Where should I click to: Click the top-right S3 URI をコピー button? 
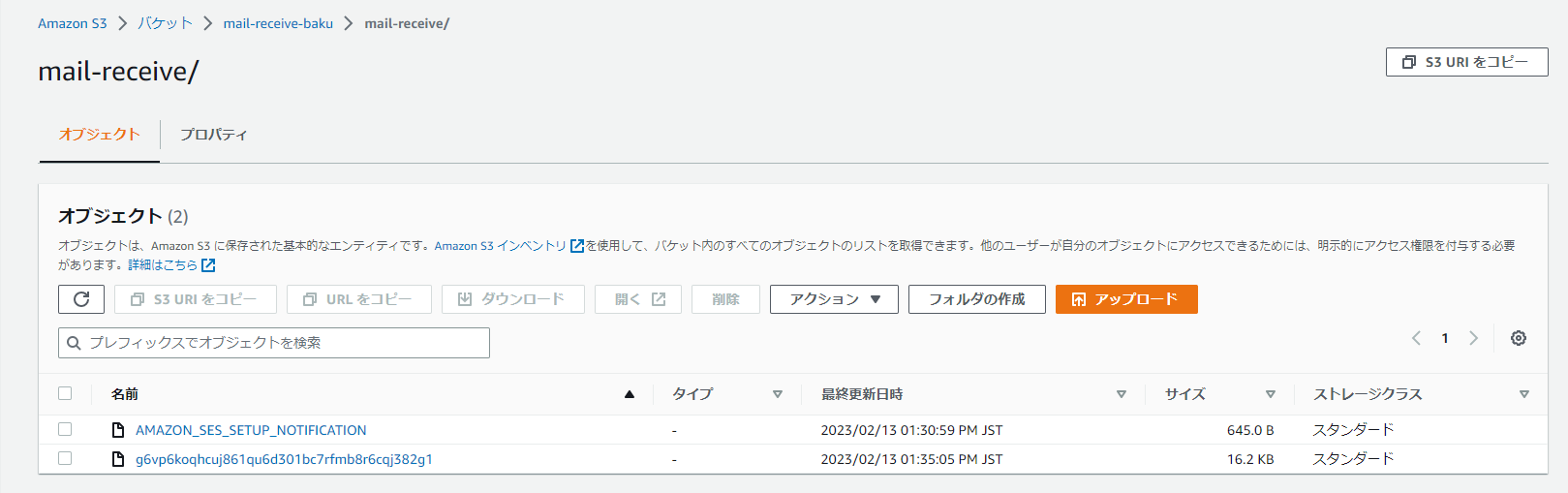point(1466,62)
